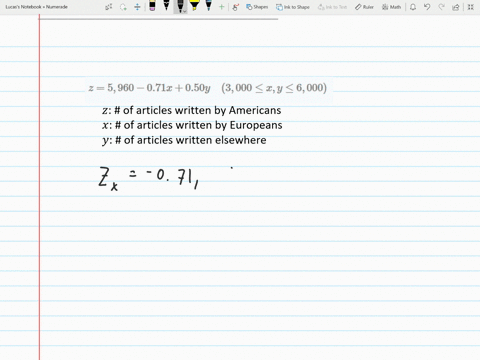Show the Ruler
This screenshot has width=480, height=360.
(364, 7)
